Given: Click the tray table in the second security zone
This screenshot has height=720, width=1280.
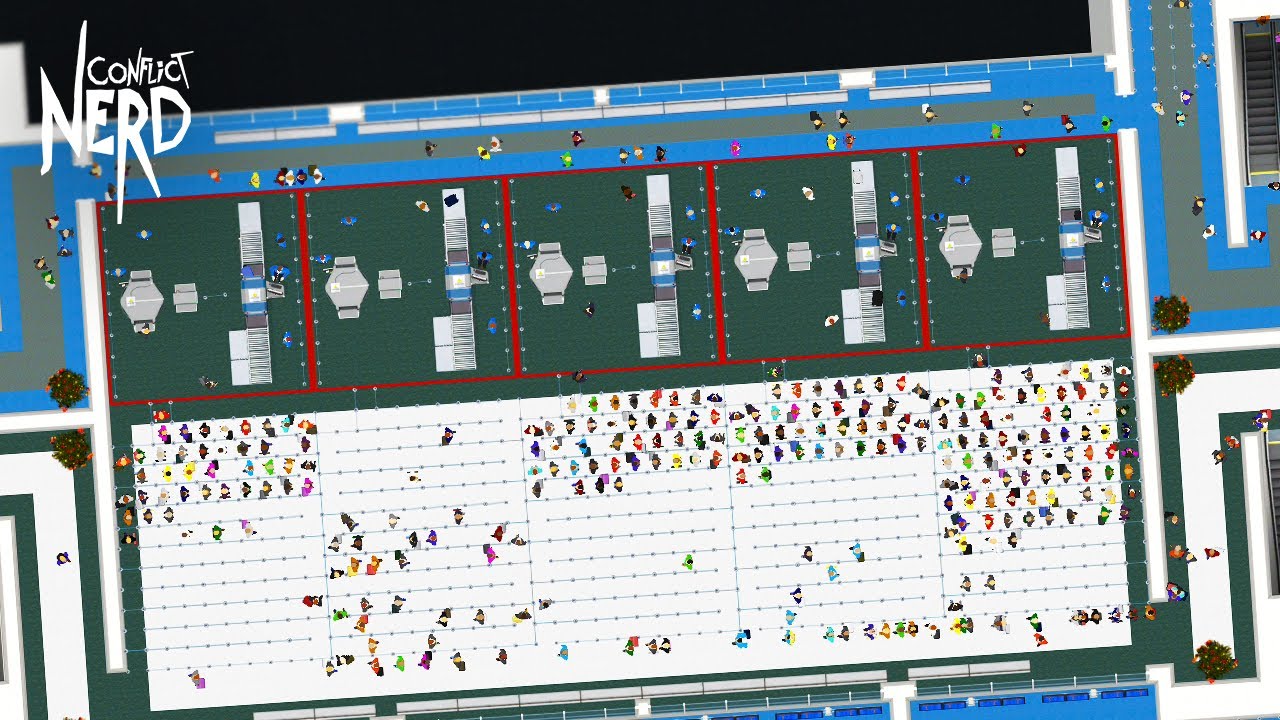Looking at the screenshot, I should pos(390,284).
